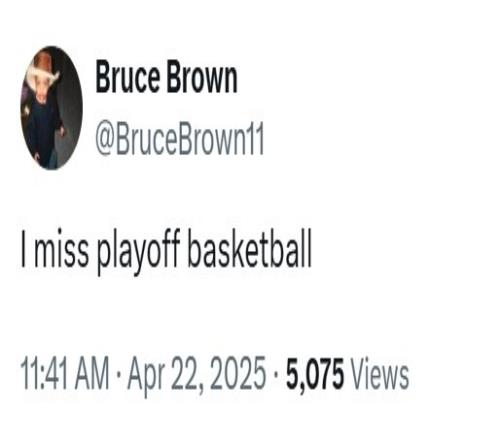500x440 pixels.
Task: Click the 11:41 AM timestamp
Action: point(65,373)
